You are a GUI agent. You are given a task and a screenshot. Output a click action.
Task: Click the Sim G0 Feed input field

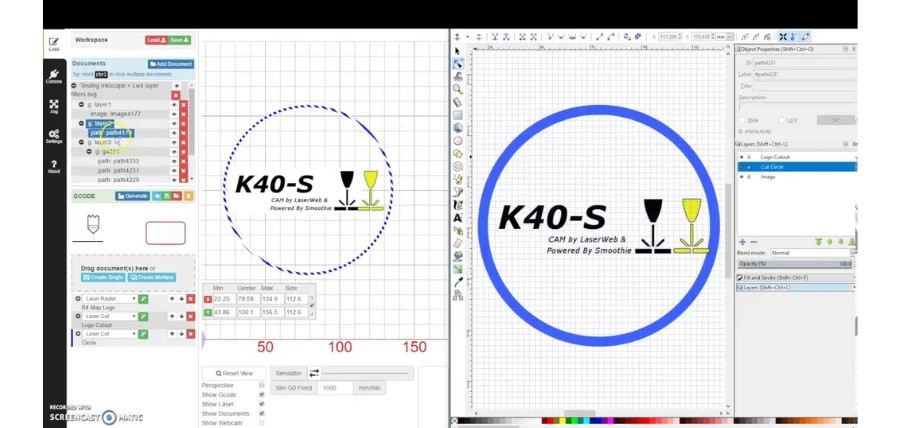click(335, 388)
